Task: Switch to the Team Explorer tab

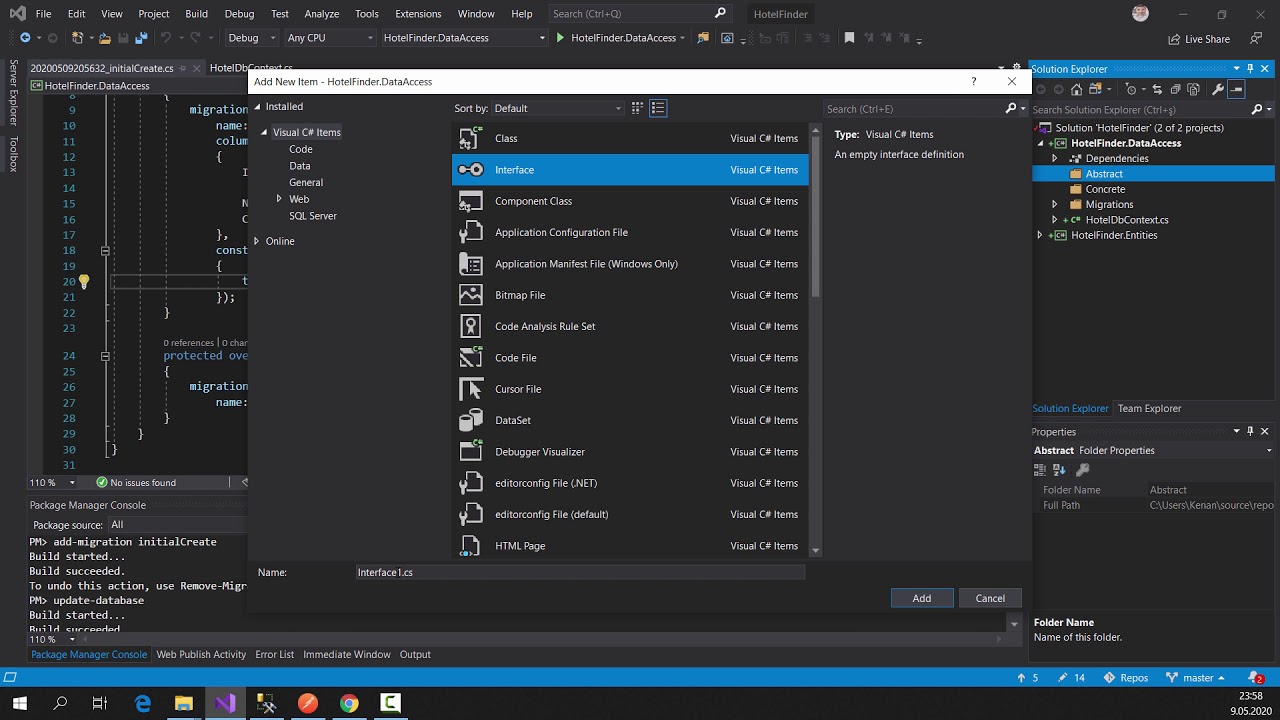Action: pyautogui.click(x=1149, y=408)
